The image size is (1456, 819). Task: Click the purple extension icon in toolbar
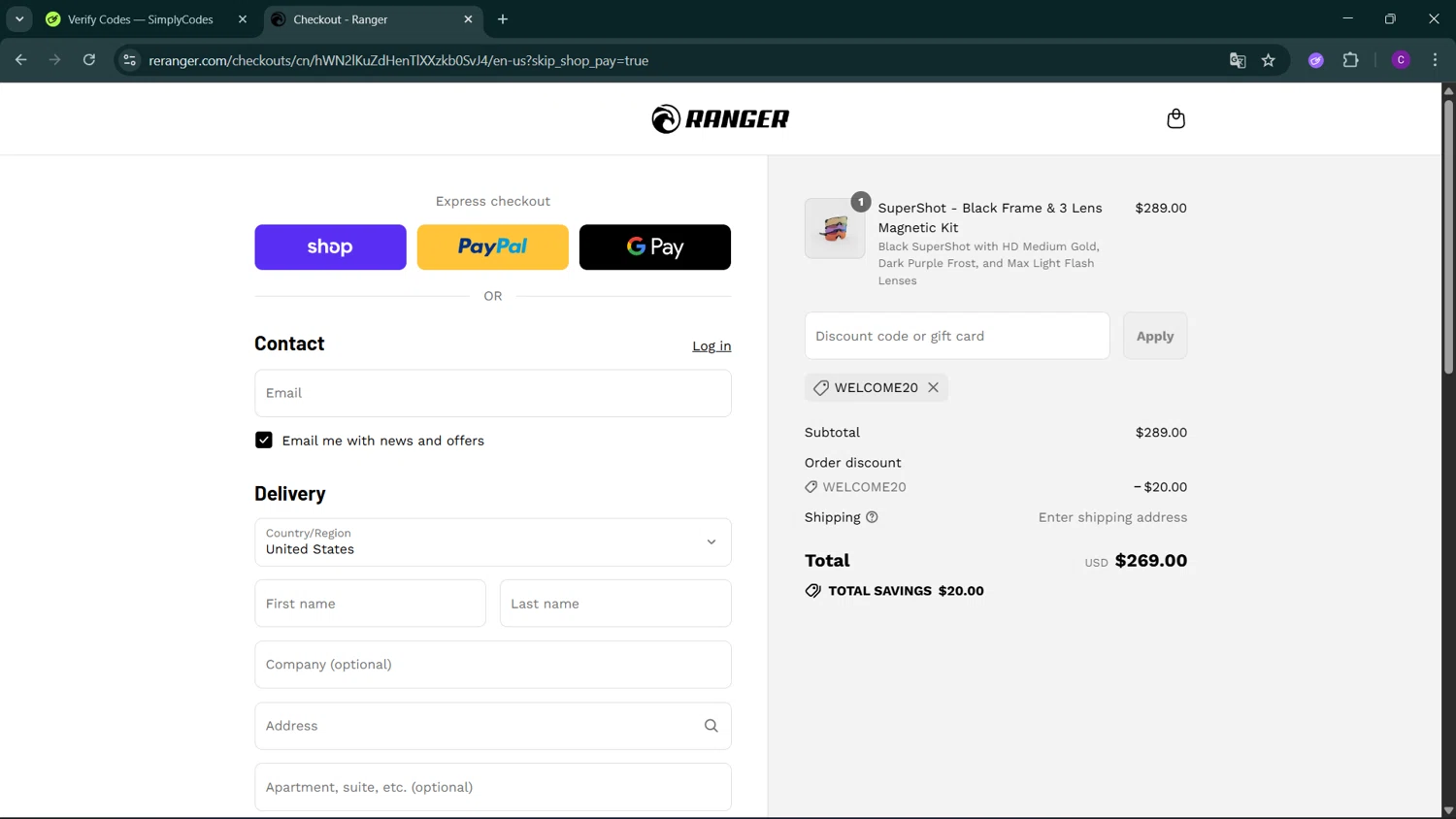(x=1316, y=60)
